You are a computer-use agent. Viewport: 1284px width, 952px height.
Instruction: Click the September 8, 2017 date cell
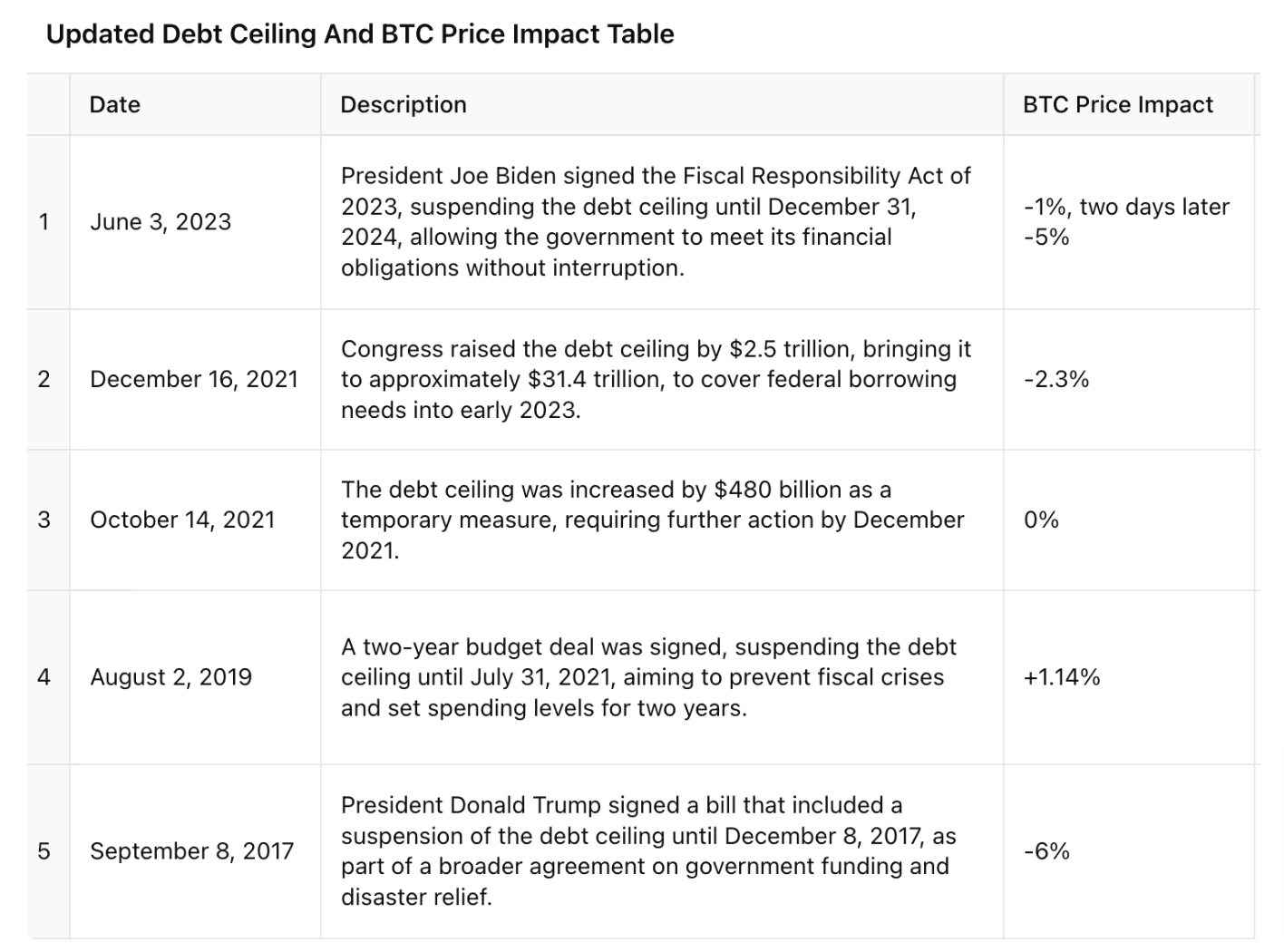click(192, 851)
